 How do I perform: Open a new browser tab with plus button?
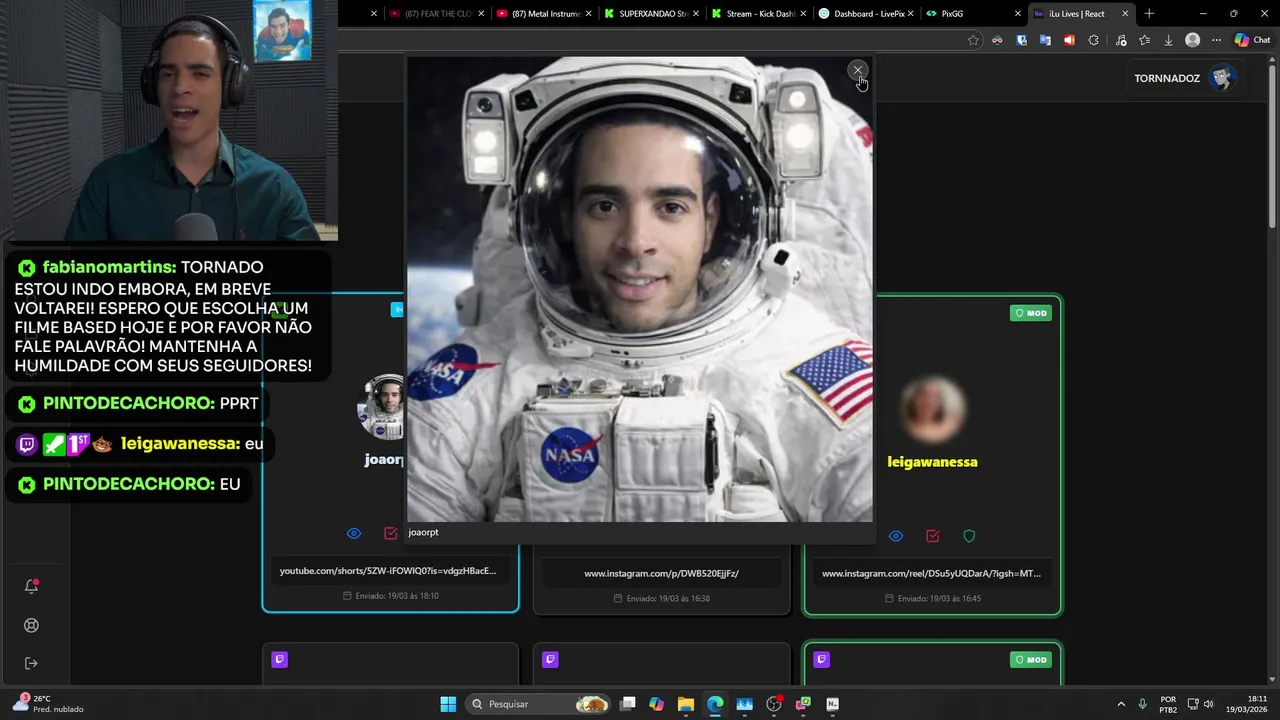[x=1149, y=14]
